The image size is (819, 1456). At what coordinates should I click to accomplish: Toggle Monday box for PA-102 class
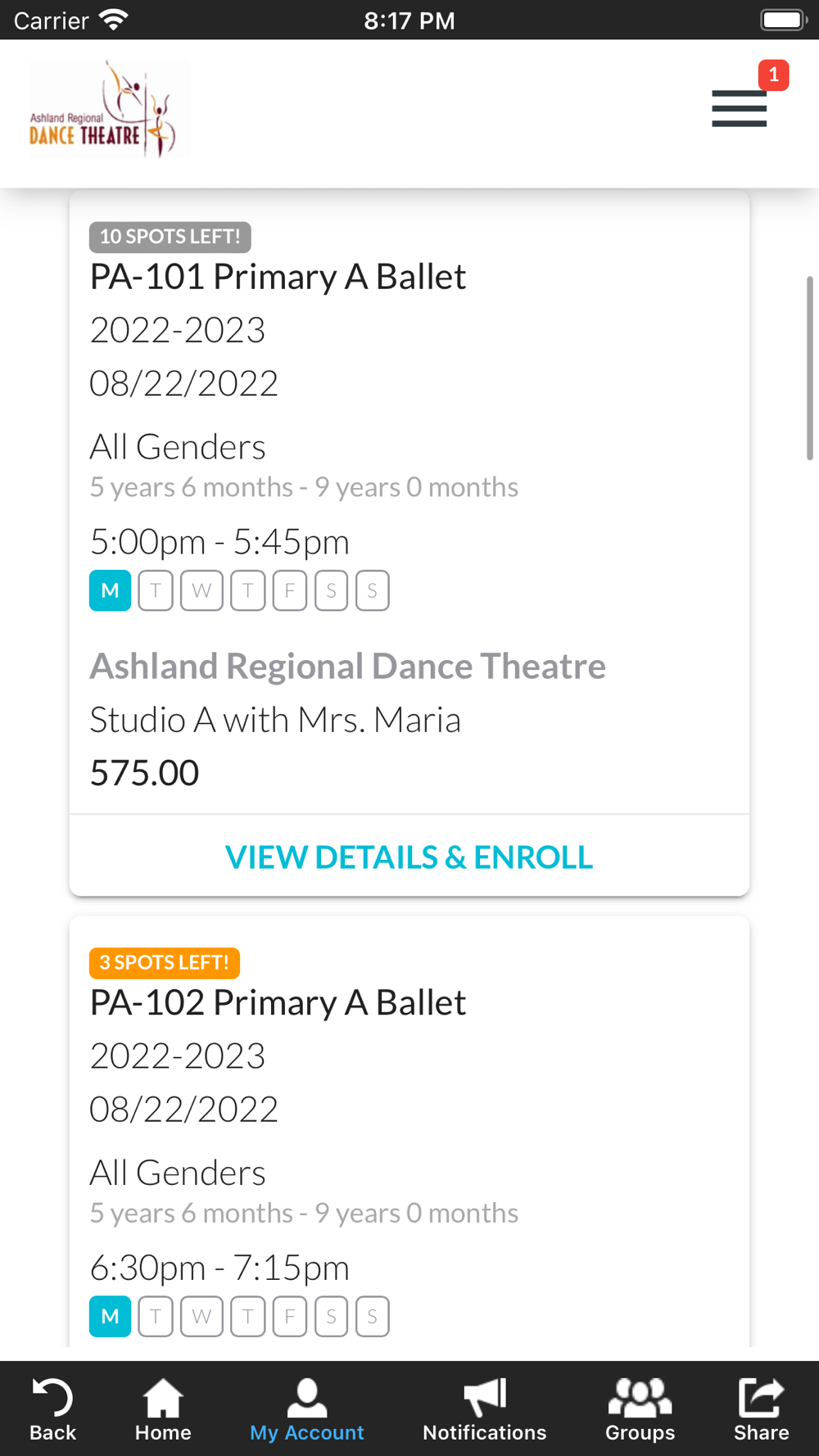pyautogui.click(x=110, y=1316)
